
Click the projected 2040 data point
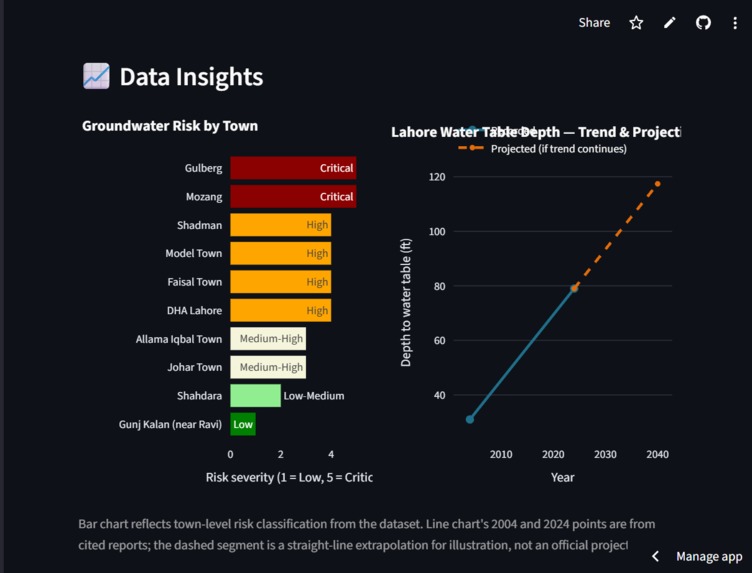click(658, 184)
